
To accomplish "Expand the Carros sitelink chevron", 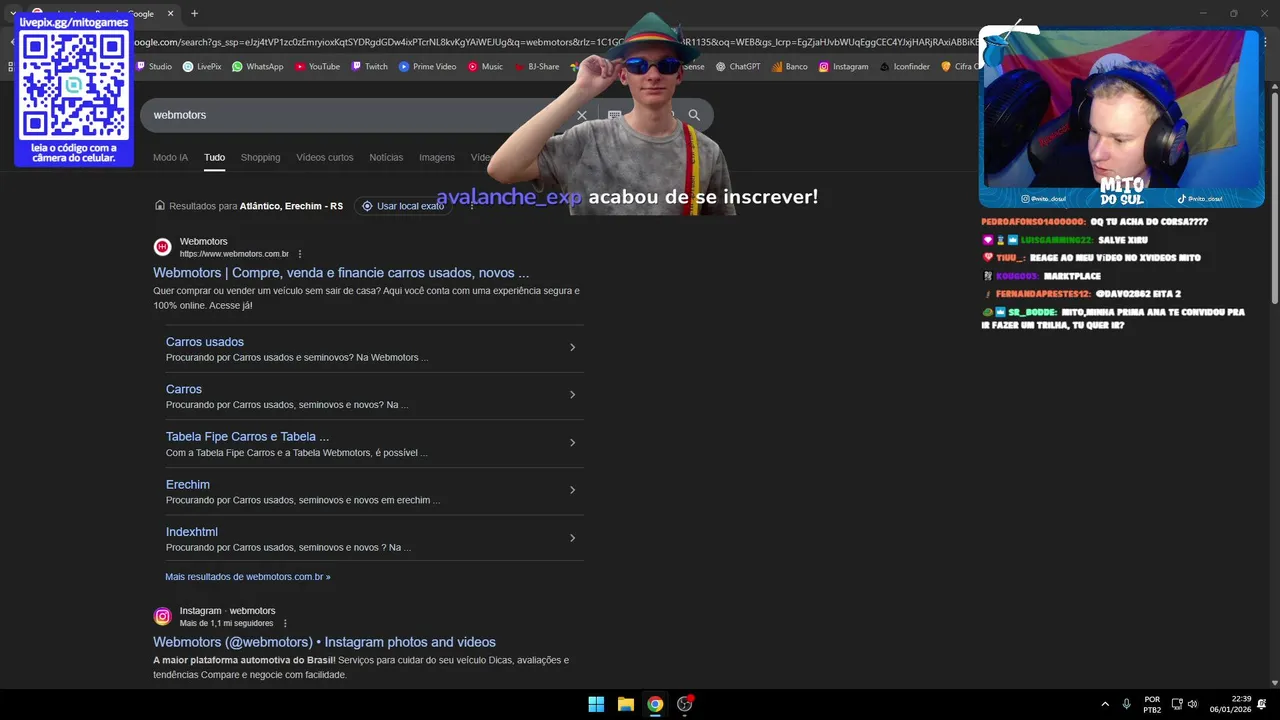I will [572, 395].
